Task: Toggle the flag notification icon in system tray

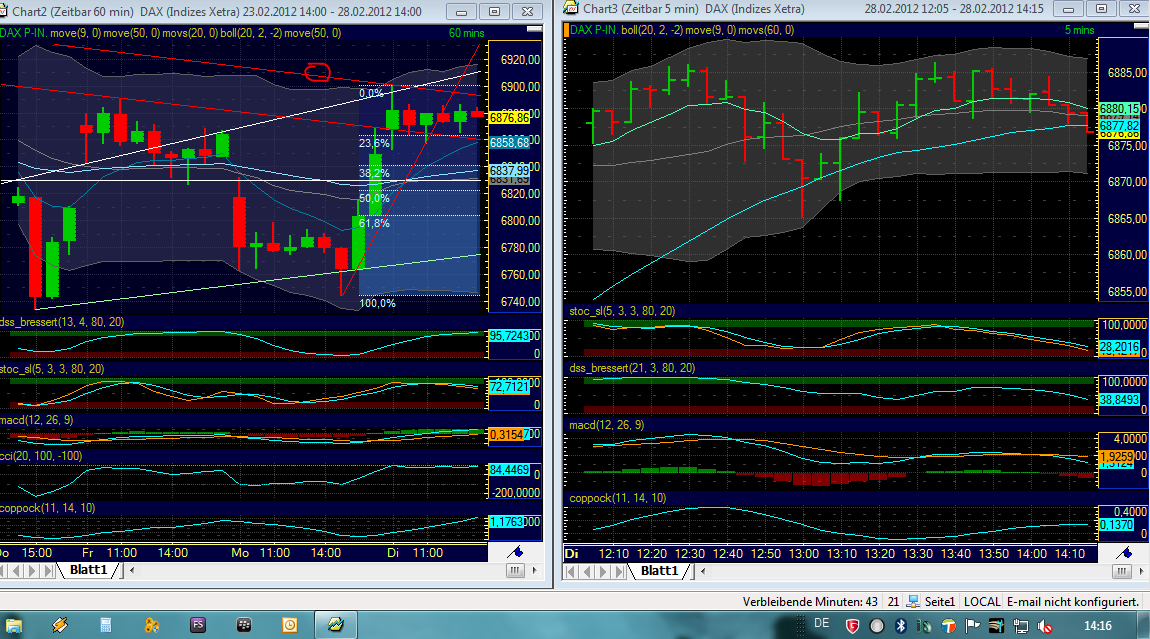Action: tap(972, 624)
